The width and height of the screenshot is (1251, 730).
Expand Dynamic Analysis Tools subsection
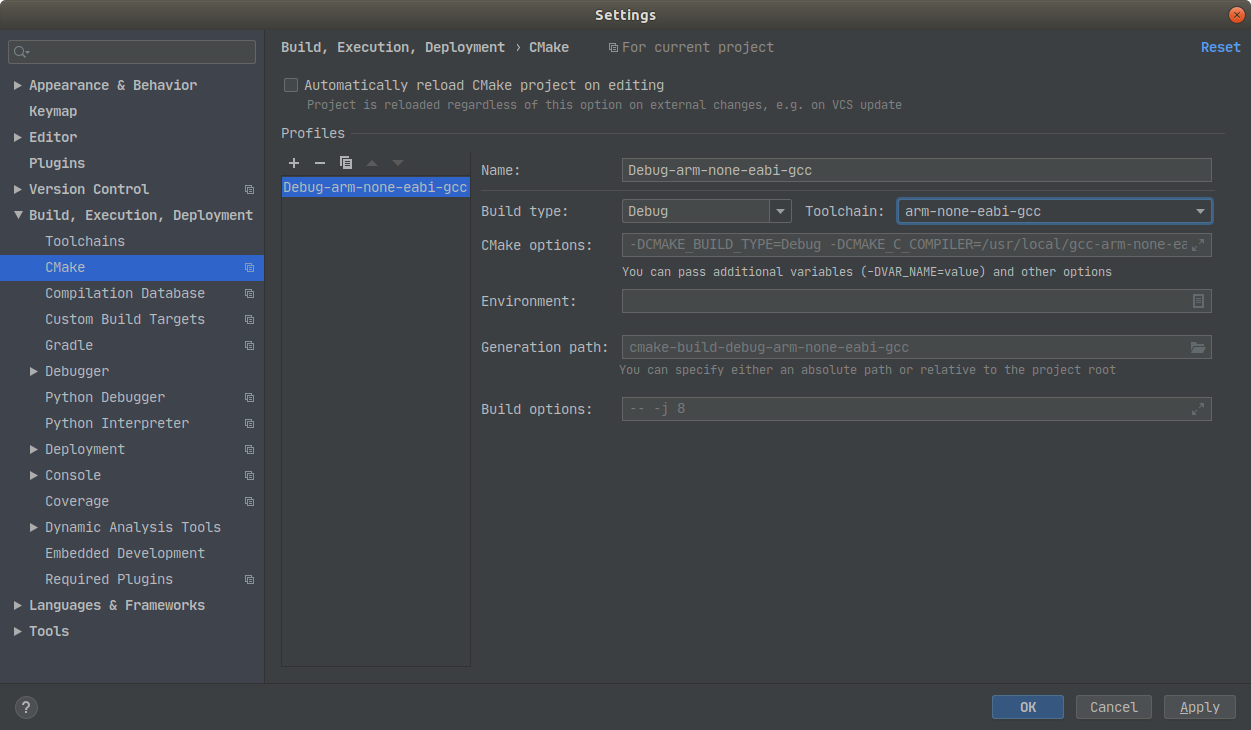[34, 527]
